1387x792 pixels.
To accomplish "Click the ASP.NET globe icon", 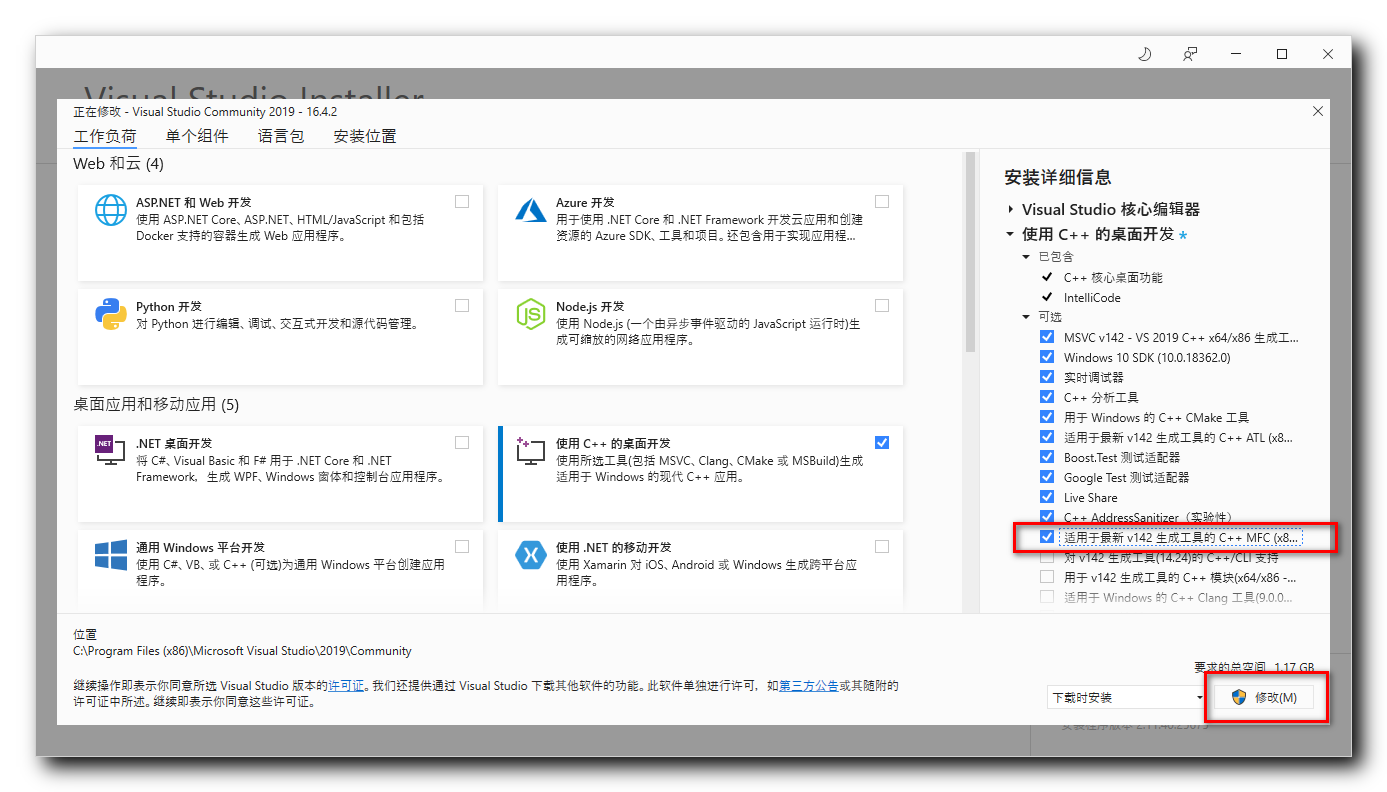I will (111, 210).
